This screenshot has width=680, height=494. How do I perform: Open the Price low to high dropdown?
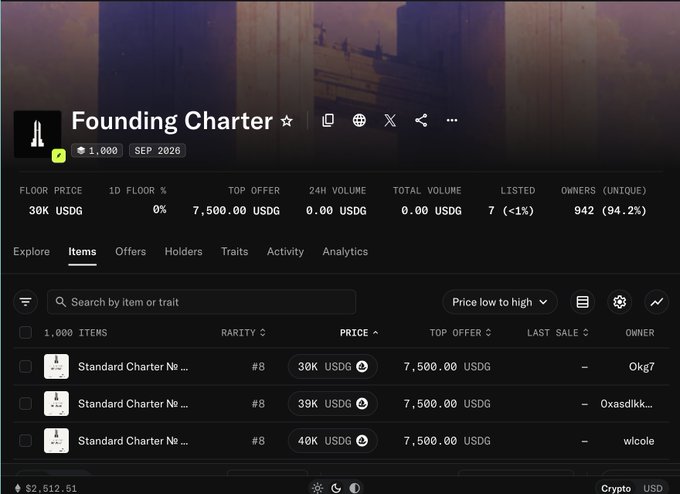[500, 302]
